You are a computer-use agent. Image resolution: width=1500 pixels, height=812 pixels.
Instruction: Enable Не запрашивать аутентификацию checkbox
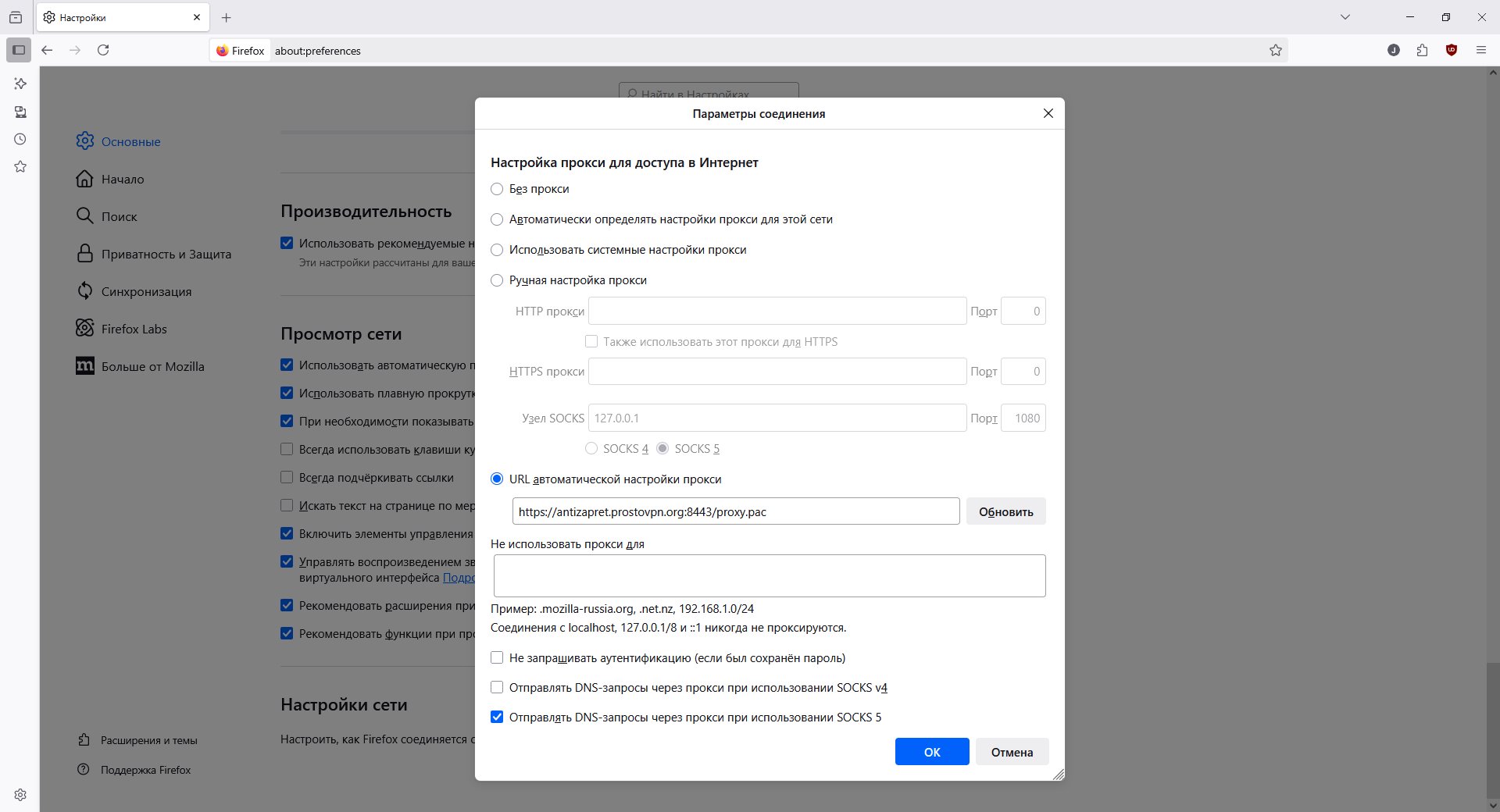tap(497, 657)
